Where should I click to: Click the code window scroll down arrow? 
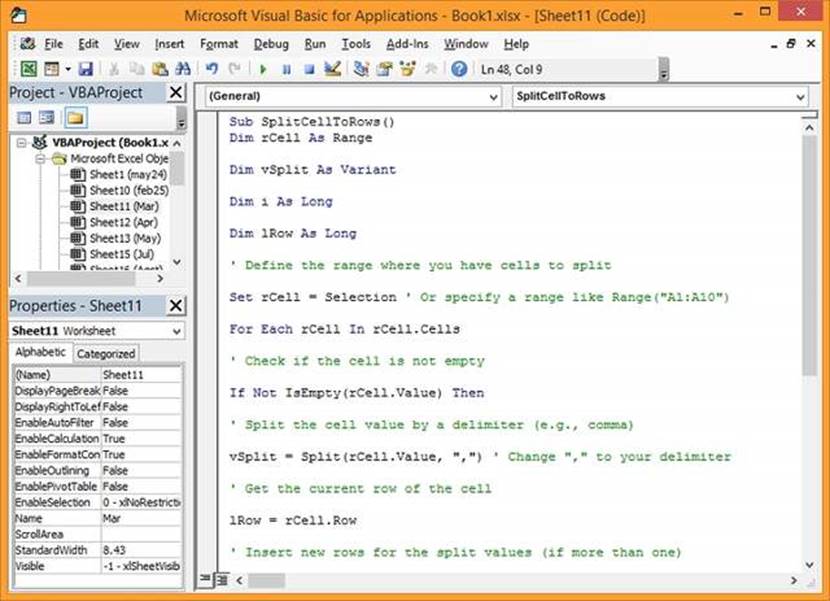(809, 564)
